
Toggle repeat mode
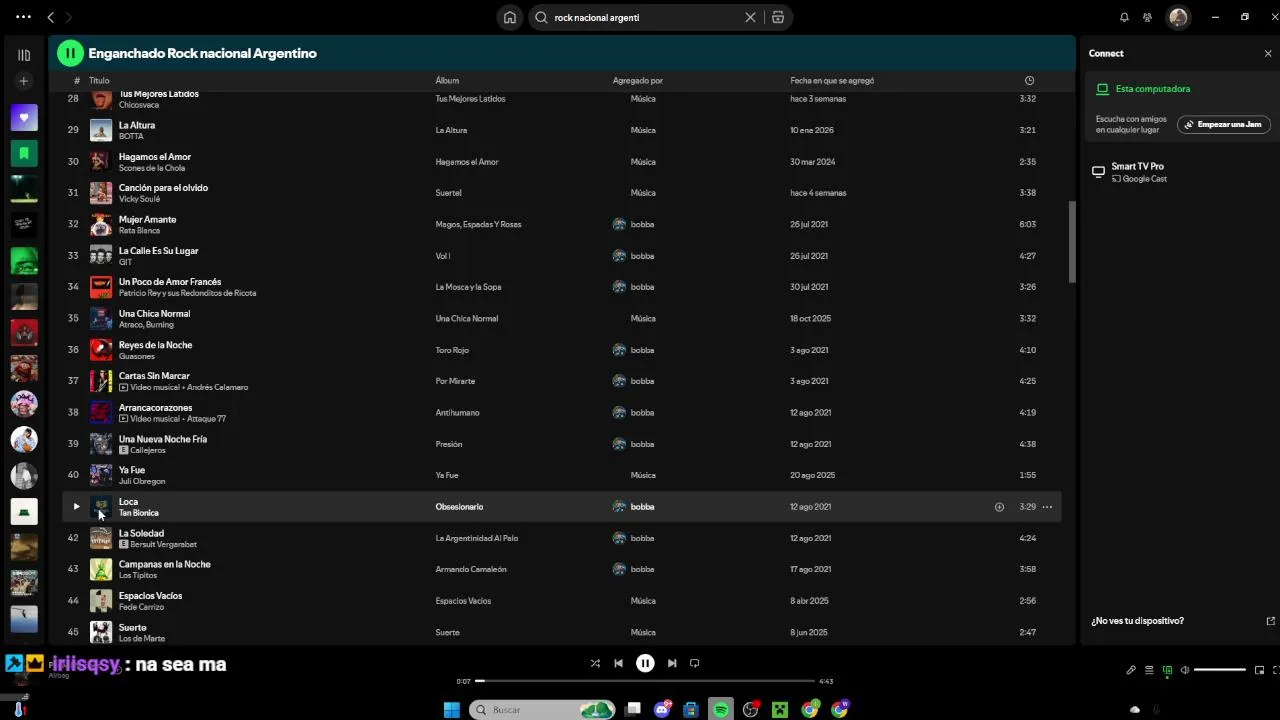[694, 663]
